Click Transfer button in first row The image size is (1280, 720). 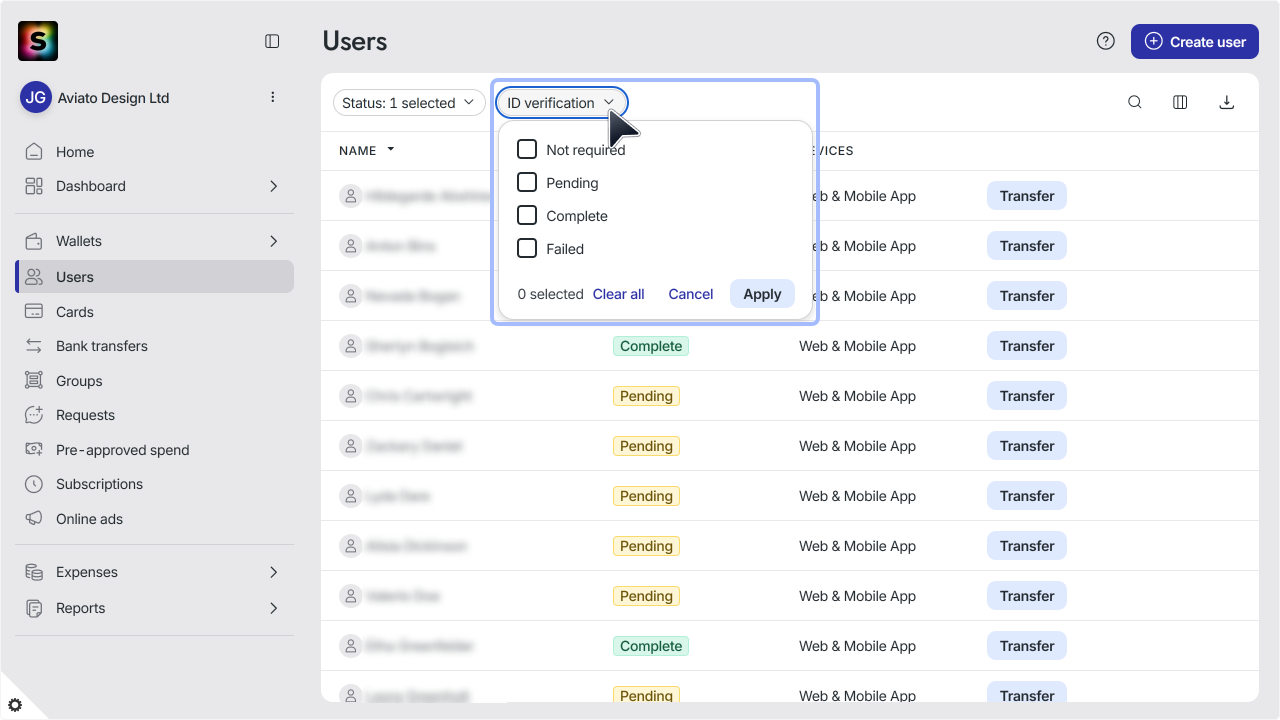tap(1027, 196)
